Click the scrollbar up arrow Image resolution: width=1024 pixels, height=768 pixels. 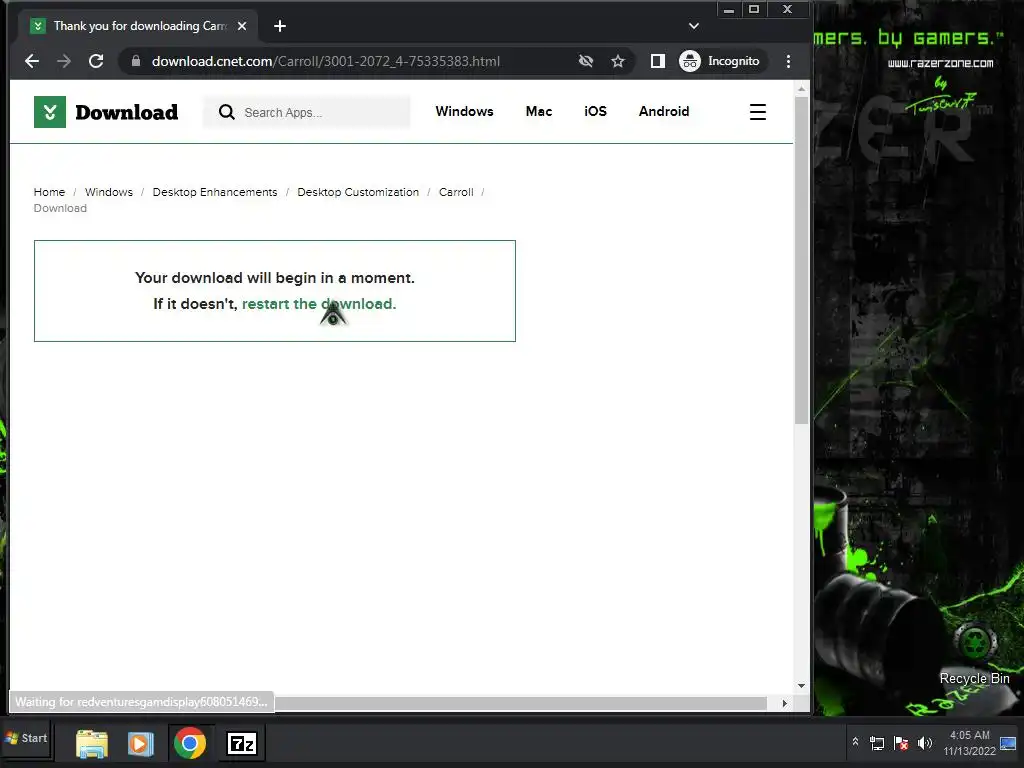(801, 88)
